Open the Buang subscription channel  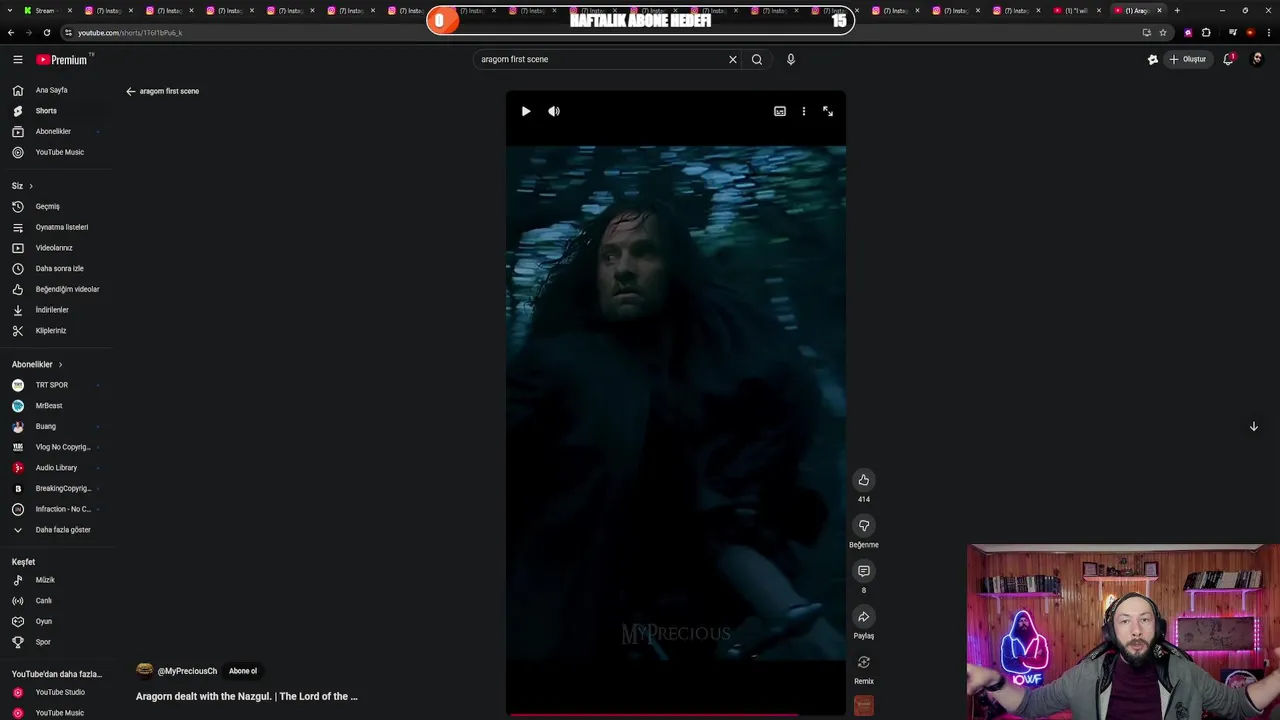55,427
